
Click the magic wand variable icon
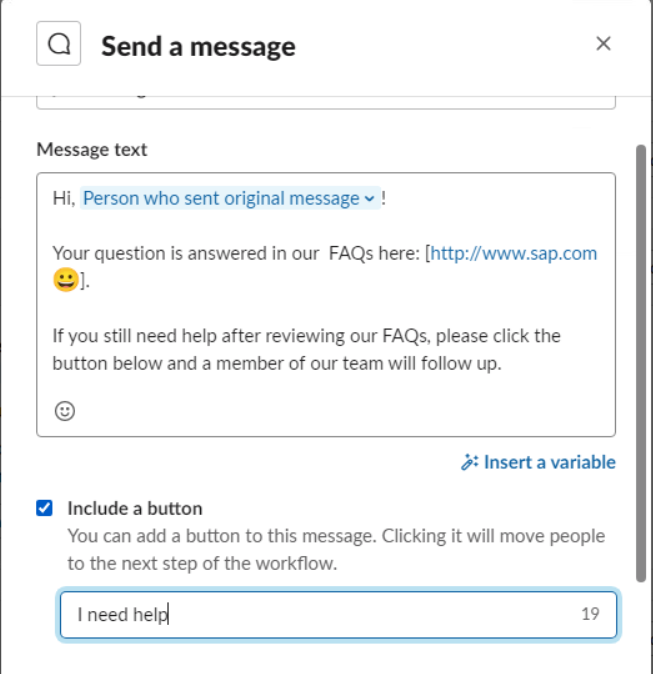tap(469, 462)
